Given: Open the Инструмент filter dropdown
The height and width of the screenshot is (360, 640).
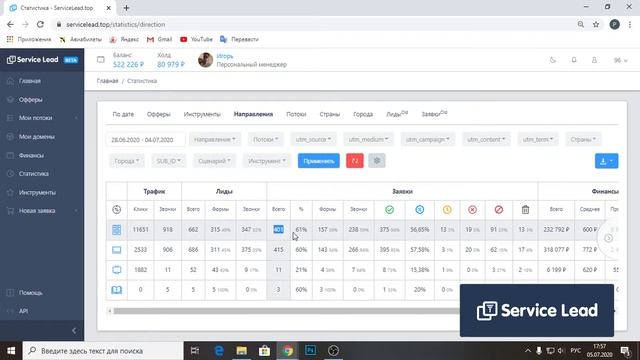Looking at the screenshot, I should click(x=267, y=161).
